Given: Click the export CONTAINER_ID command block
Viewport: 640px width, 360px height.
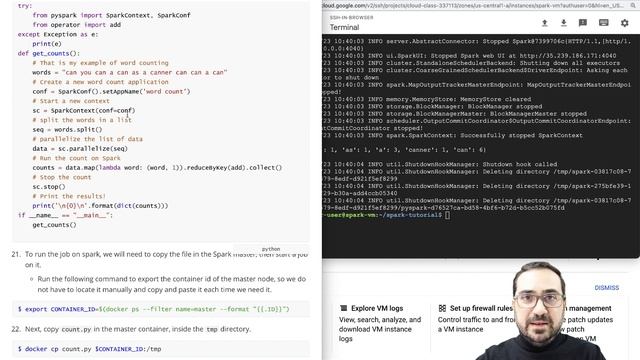Looking at the screenshot, I should click(x=161, y=309).
